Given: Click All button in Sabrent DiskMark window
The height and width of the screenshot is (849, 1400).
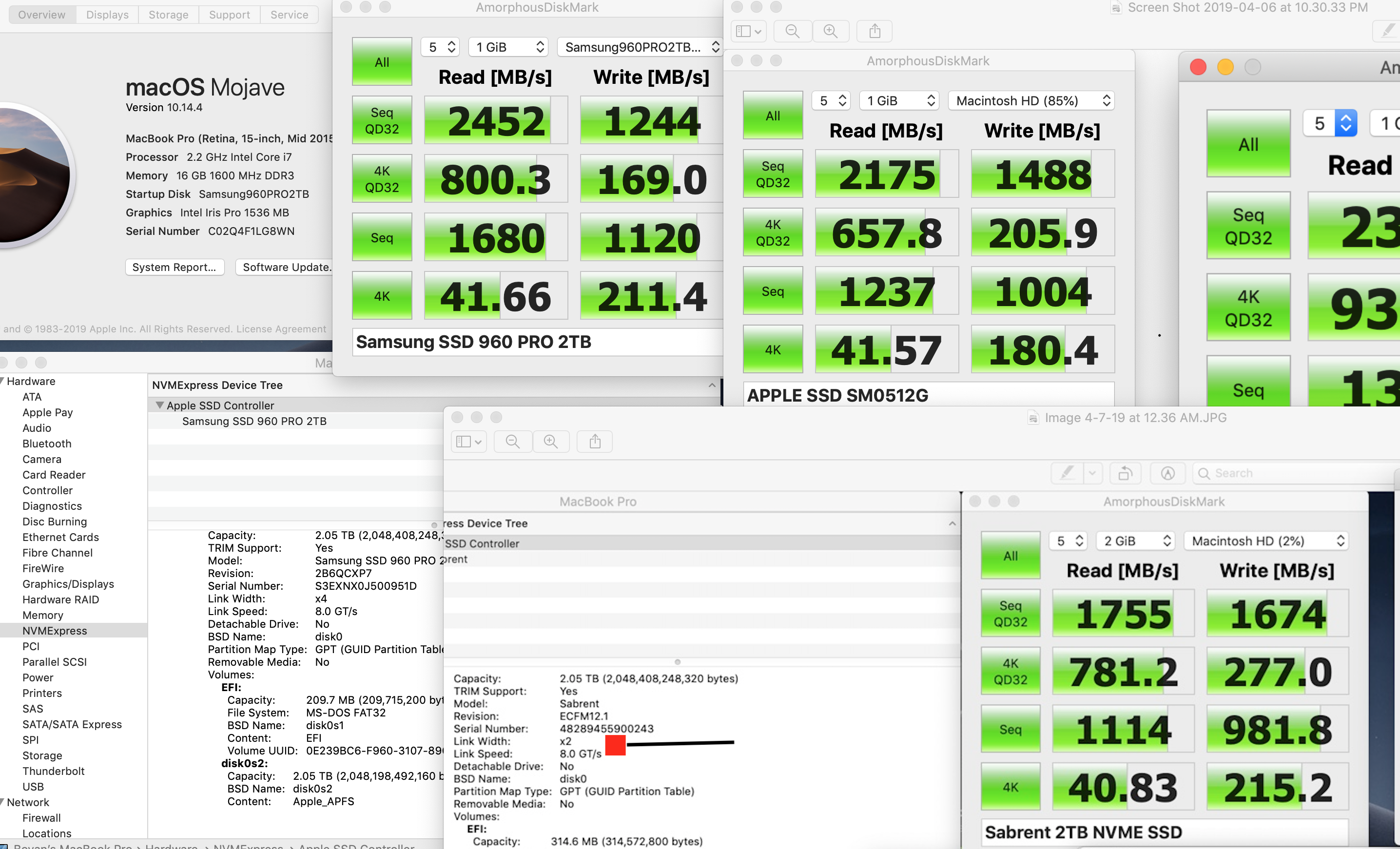Looking at the screenshot, I should [1010, 556].
